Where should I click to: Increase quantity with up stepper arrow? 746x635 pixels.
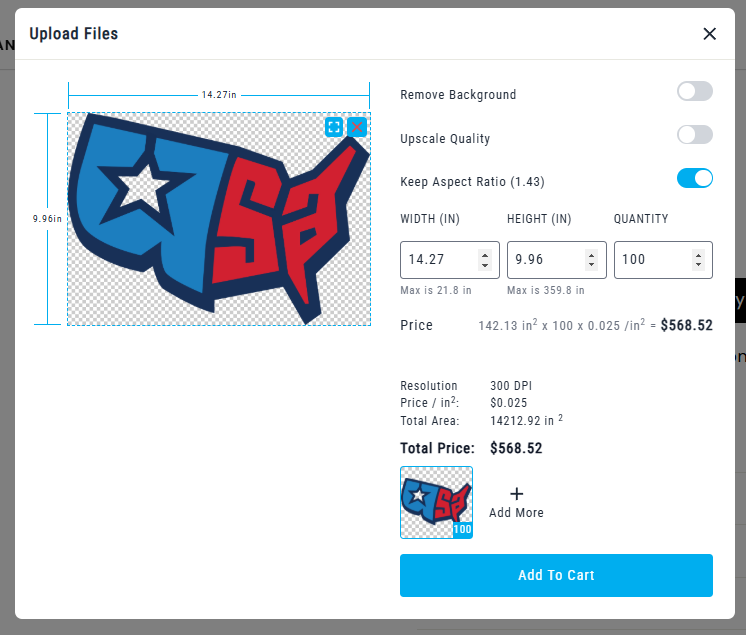(698, 255)
